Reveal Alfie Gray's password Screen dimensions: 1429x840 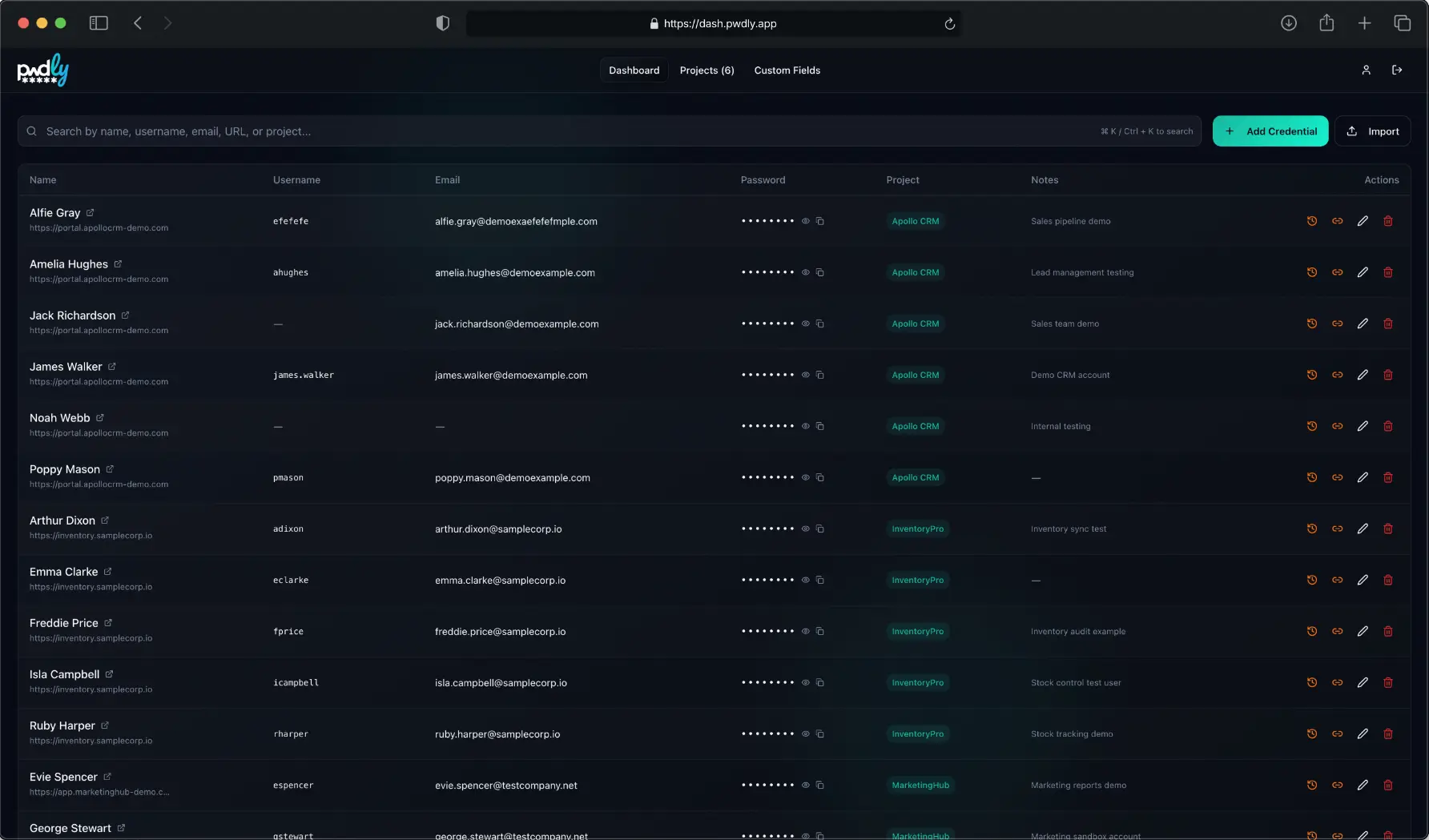[x=806, y=221]
